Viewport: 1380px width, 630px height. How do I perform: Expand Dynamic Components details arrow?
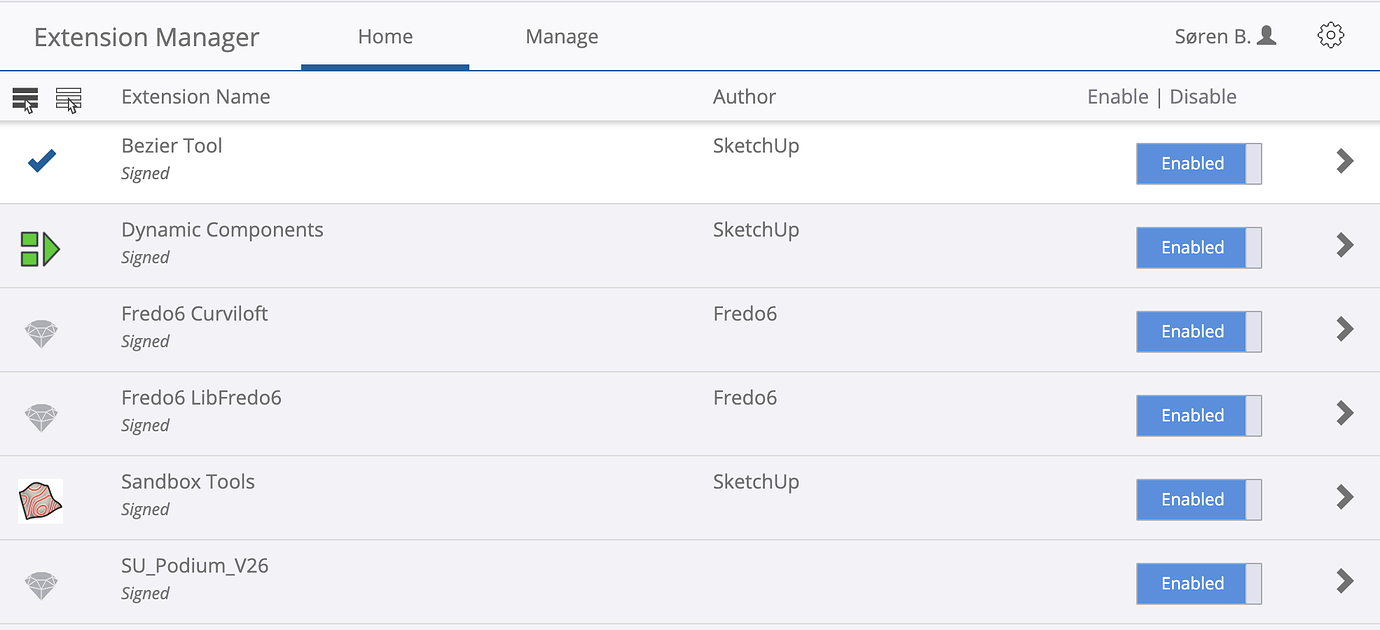[1345, 245]
